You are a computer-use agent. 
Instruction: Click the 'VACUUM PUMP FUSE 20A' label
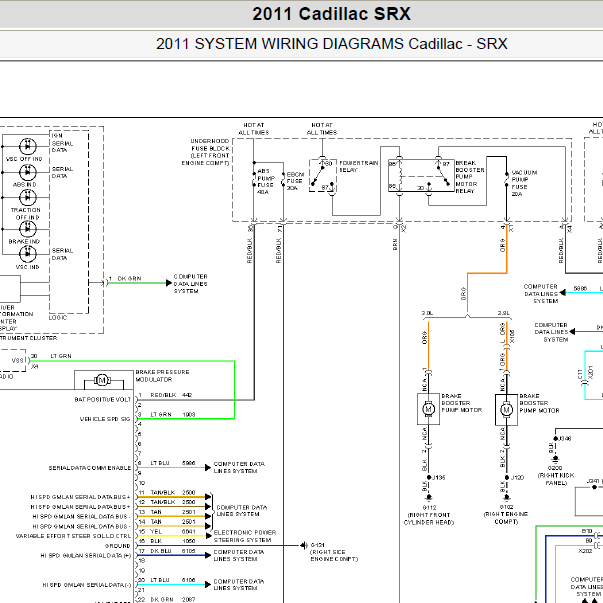click(x=524, y=183)
